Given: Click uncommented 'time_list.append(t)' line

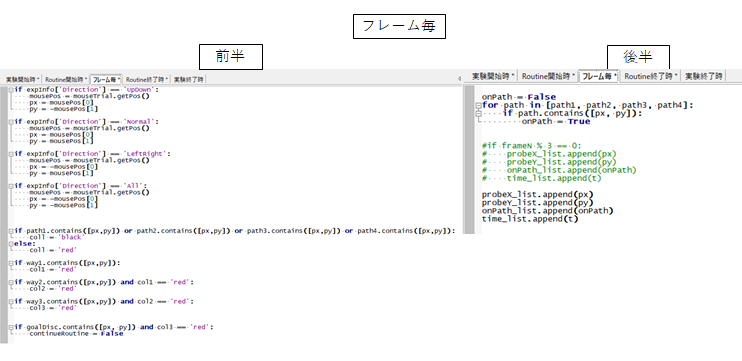Looking at the screenshot, I should [x=530, y=219].
